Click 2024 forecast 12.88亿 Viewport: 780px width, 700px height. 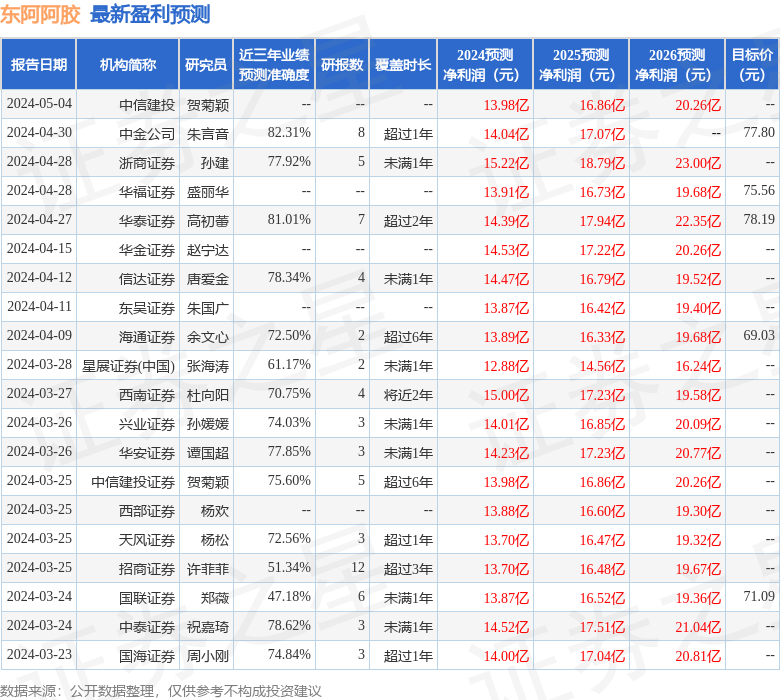point(506,366)
